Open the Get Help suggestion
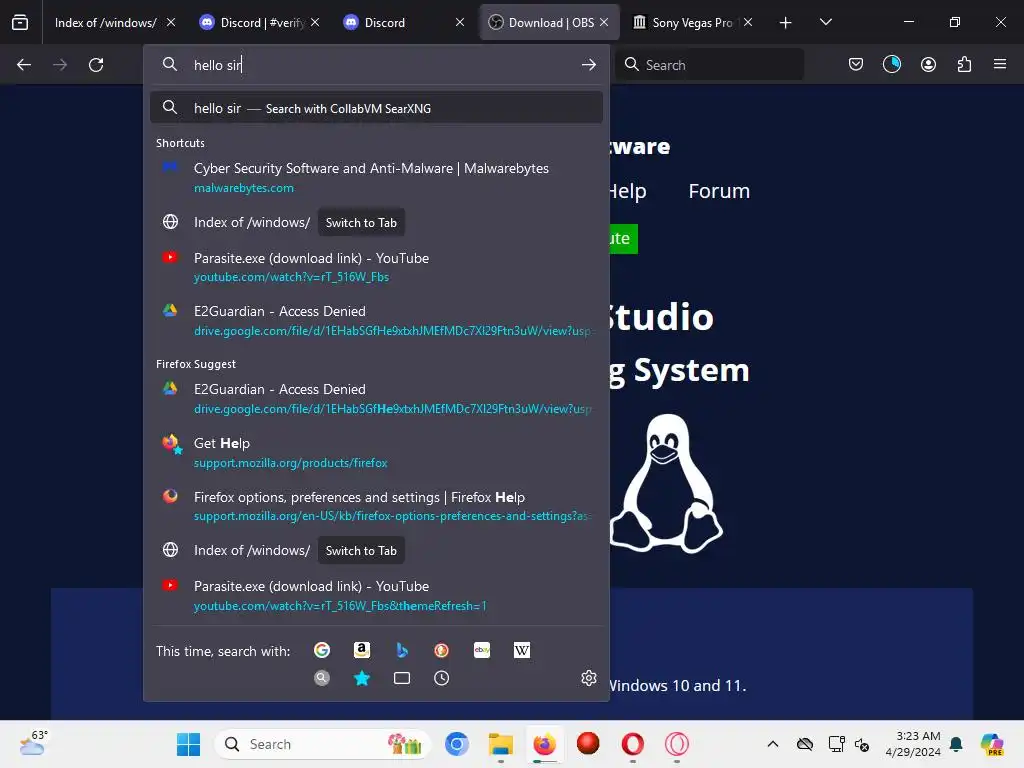This screenshot has height=768, width=1024. click(376, 452)
